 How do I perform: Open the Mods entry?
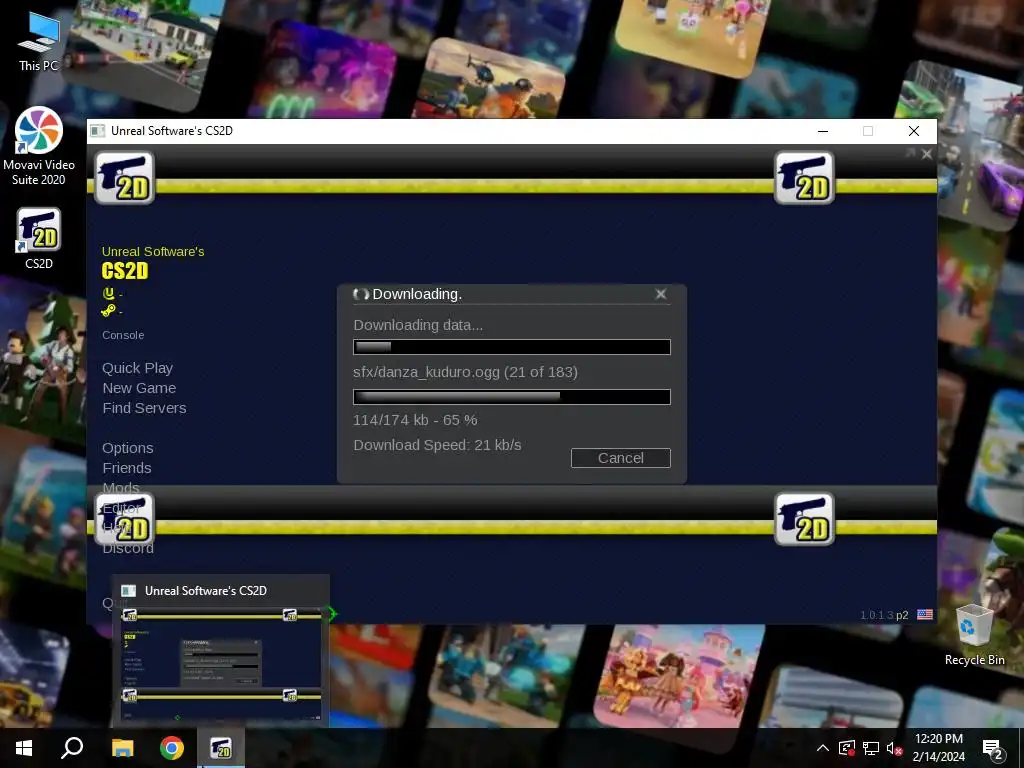[x=121, y=487]
